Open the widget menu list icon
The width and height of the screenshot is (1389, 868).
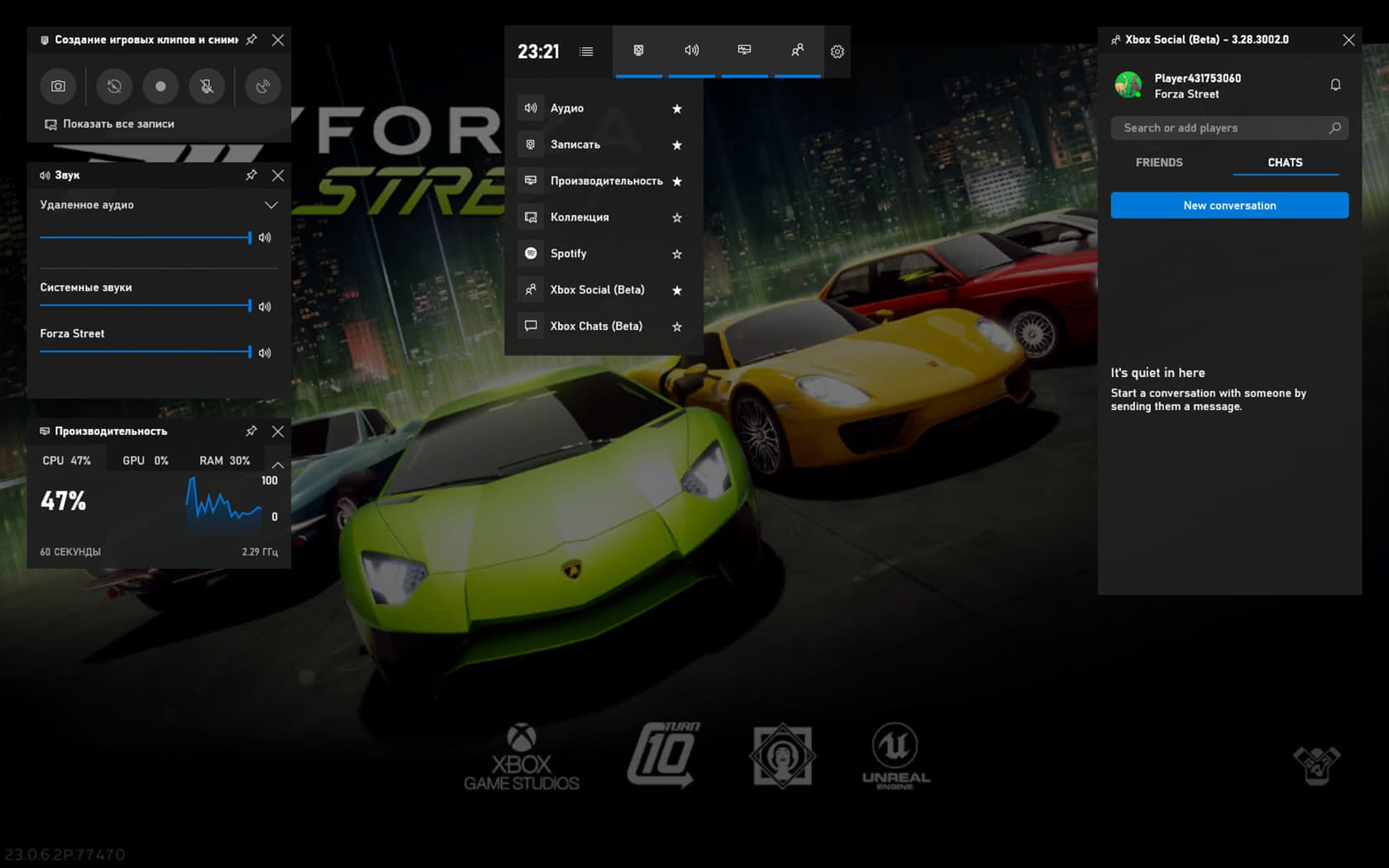click(x=586, y=51)
